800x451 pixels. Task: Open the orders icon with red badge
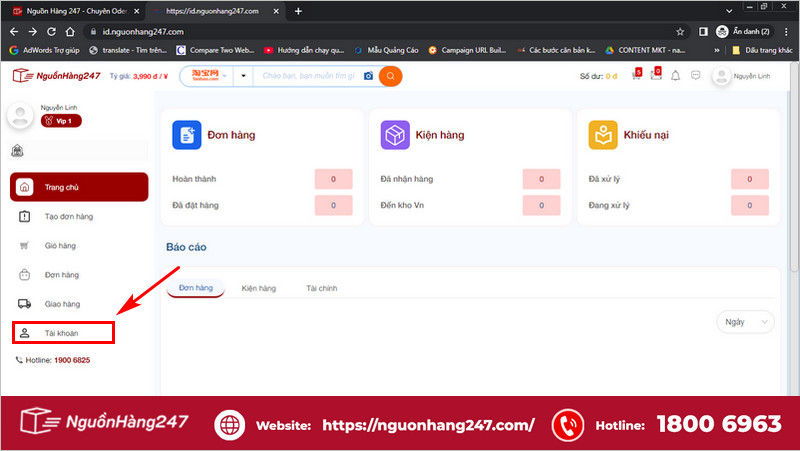point(656,74)
